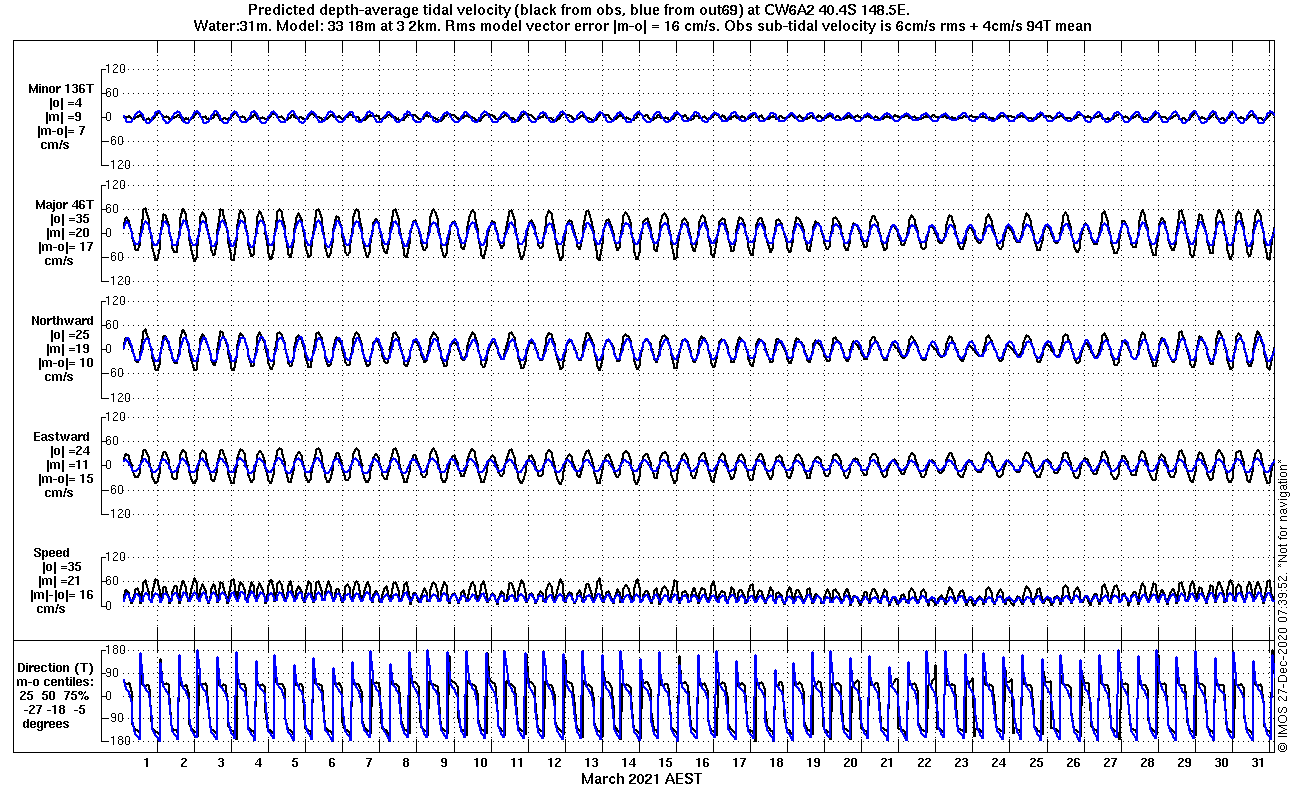Screen dimensions: 1300x800
Task: Click the '-60' y-tick in the Eastward panel
Action: coord(114,489)
